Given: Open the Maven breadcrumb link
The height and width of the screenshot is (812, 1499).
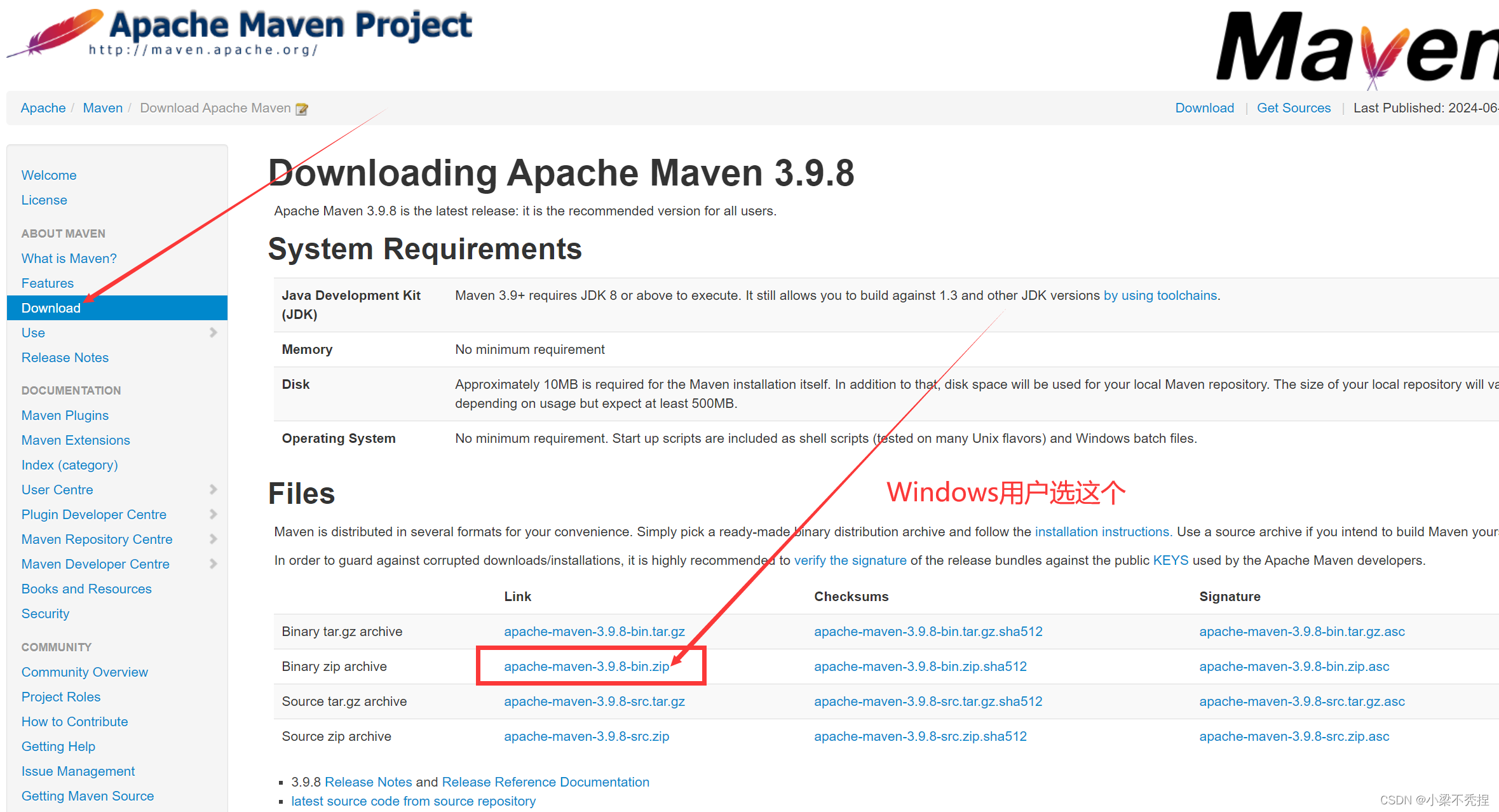Looking at the screenshot, I should point(103,108).
